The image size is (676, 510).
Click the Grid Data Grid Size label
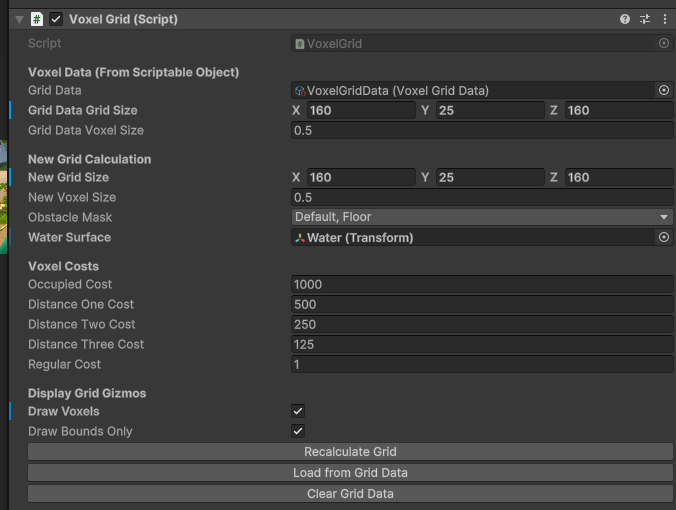coord(83,110)
